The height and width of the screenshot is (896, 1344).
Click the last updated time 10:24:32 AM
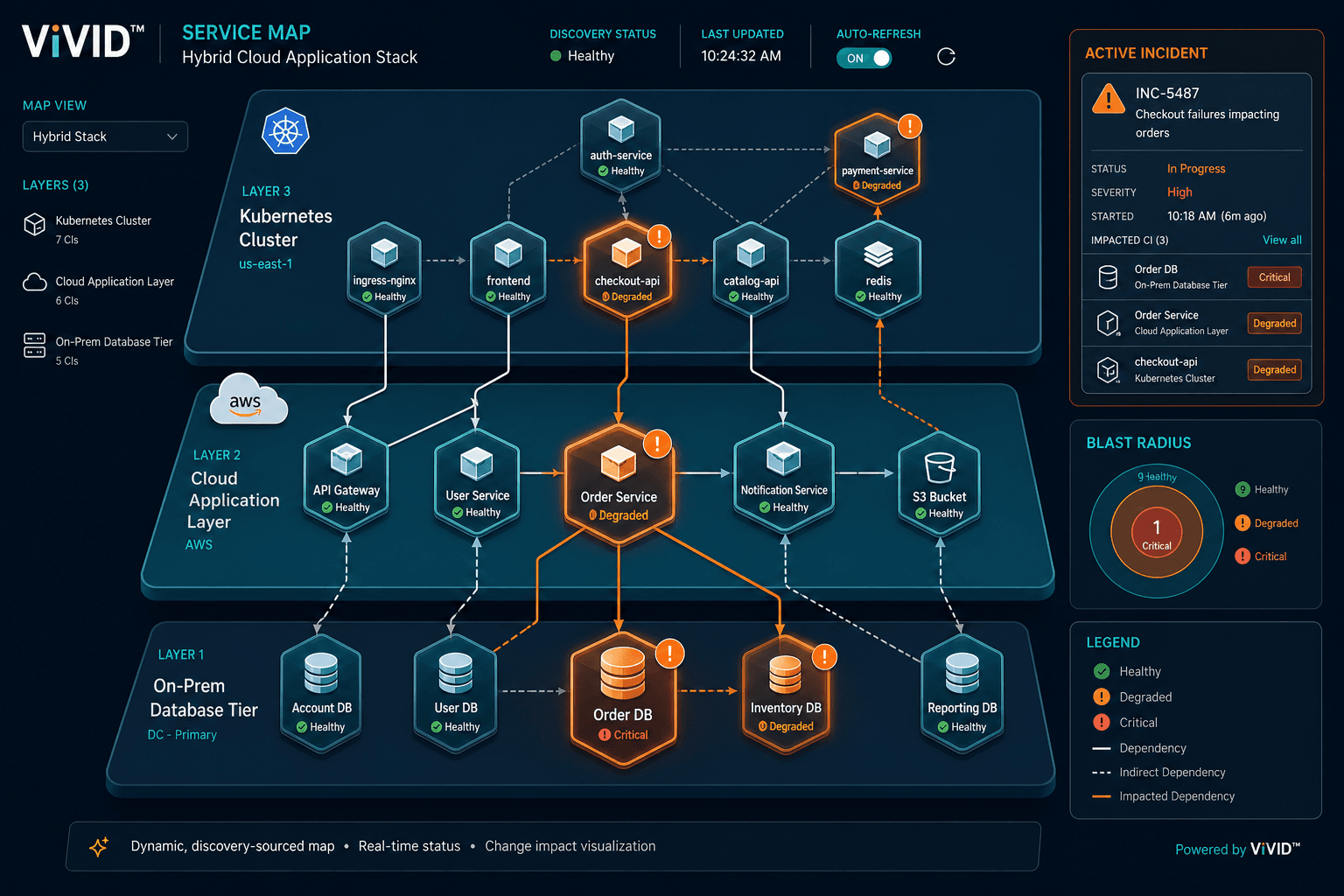coord(741,56)
